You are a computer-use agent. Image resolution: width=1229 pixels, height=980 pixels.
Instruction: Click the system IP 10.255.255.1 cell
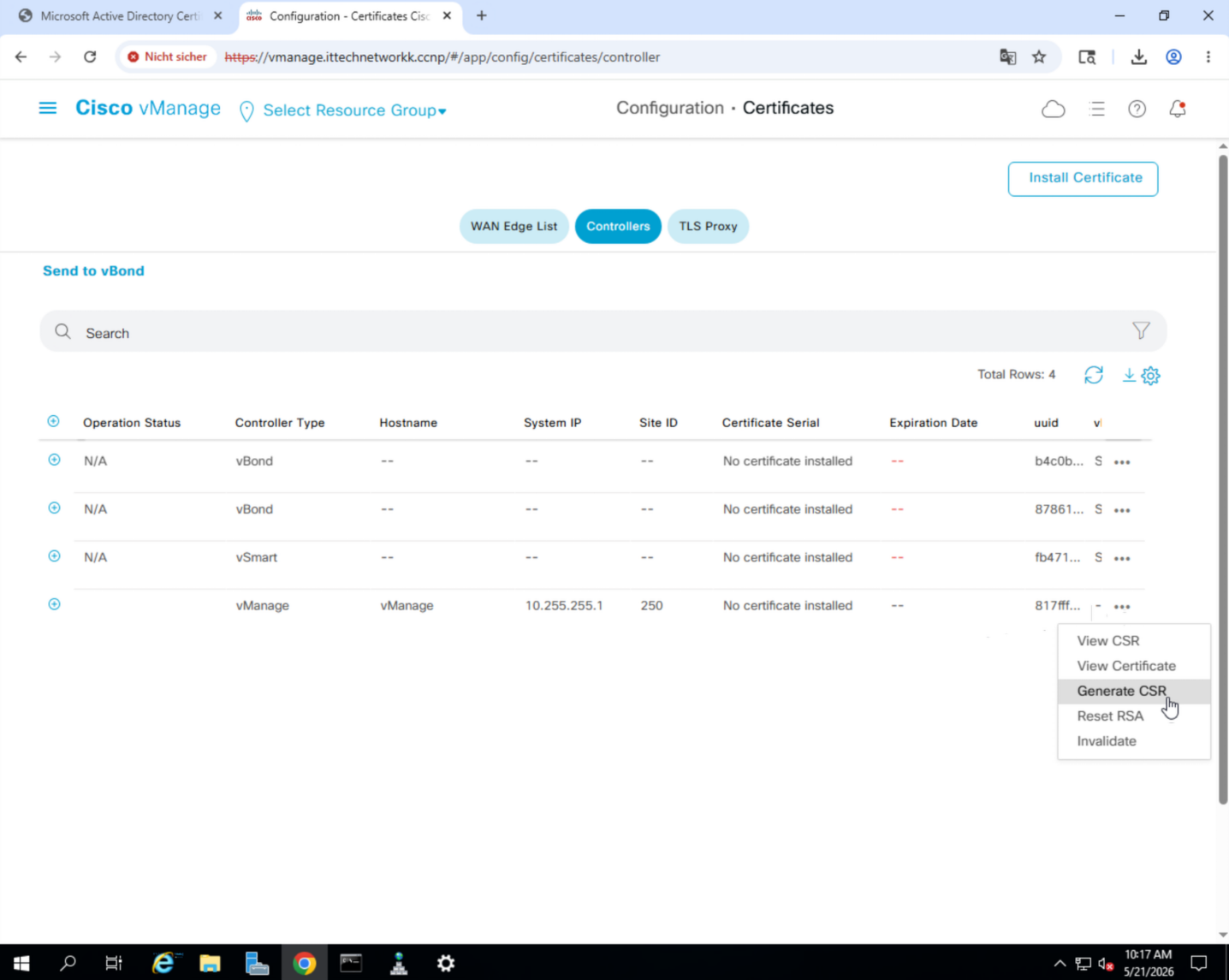coord(564,606)
